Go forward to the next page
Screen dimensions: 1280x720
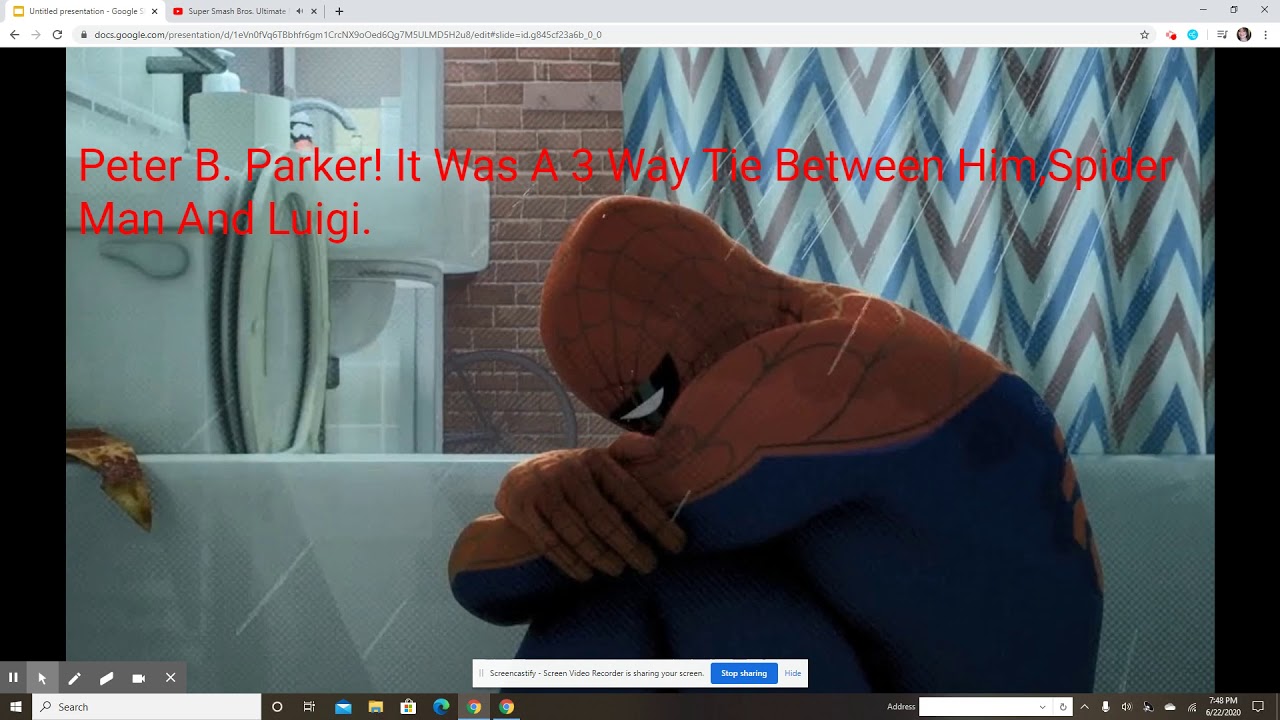[36, 34]
